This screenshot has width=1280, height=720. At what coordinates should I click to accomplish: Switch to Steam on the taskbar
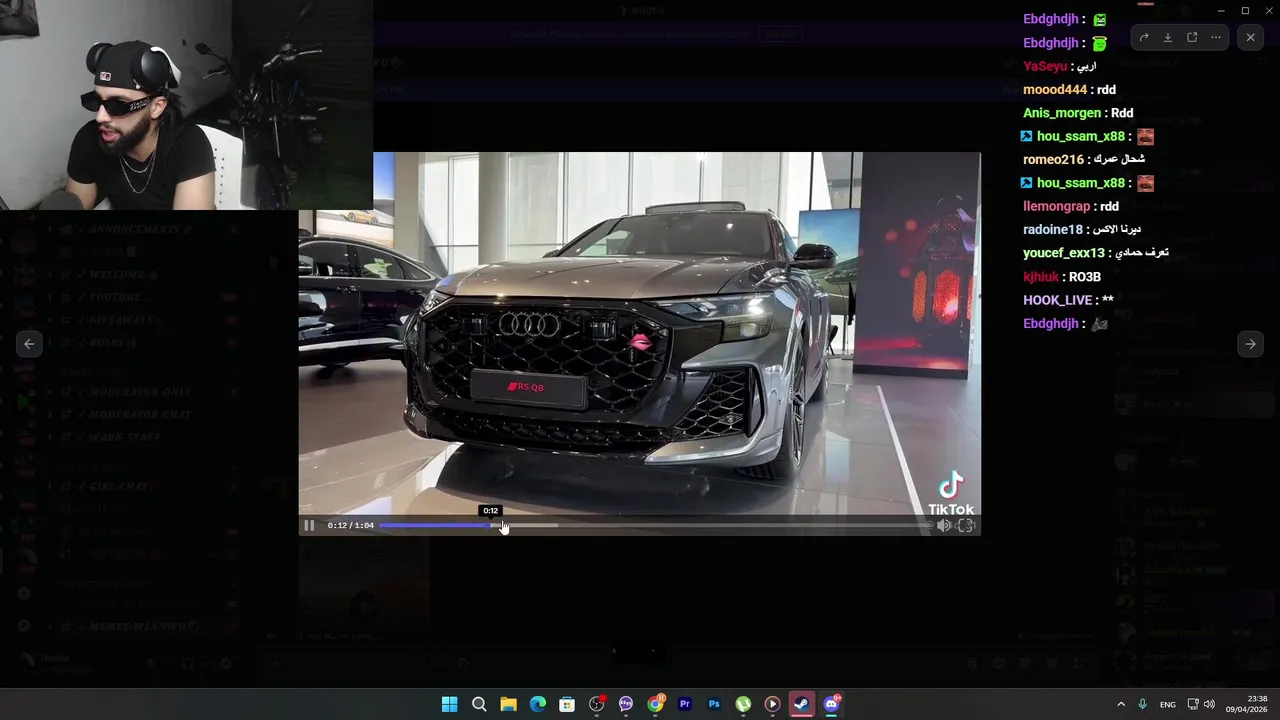tap(802, 704)
